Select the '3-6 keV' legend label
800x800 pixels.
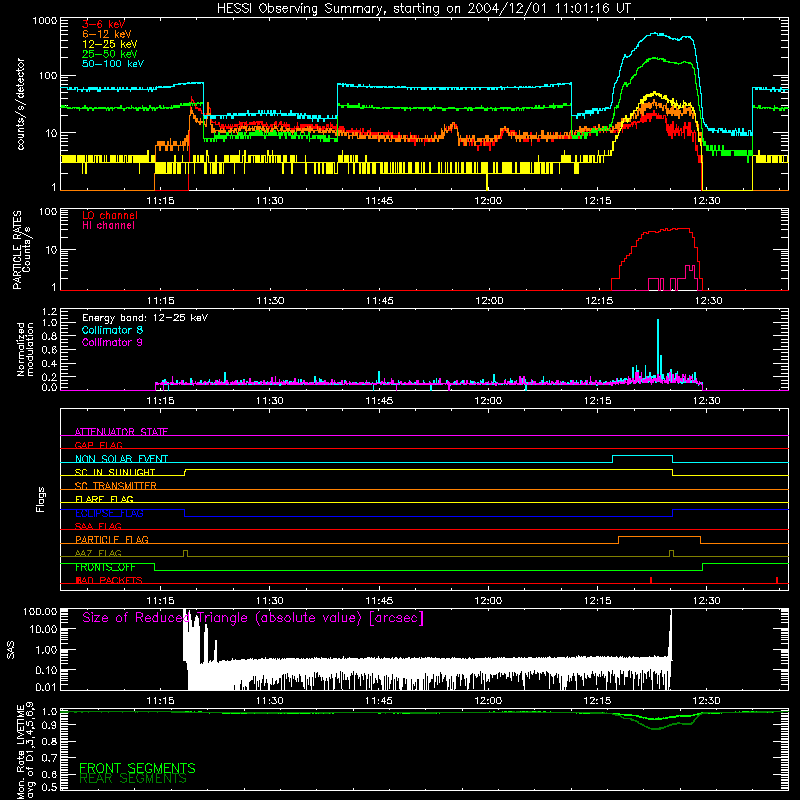(x=104, y=24)
